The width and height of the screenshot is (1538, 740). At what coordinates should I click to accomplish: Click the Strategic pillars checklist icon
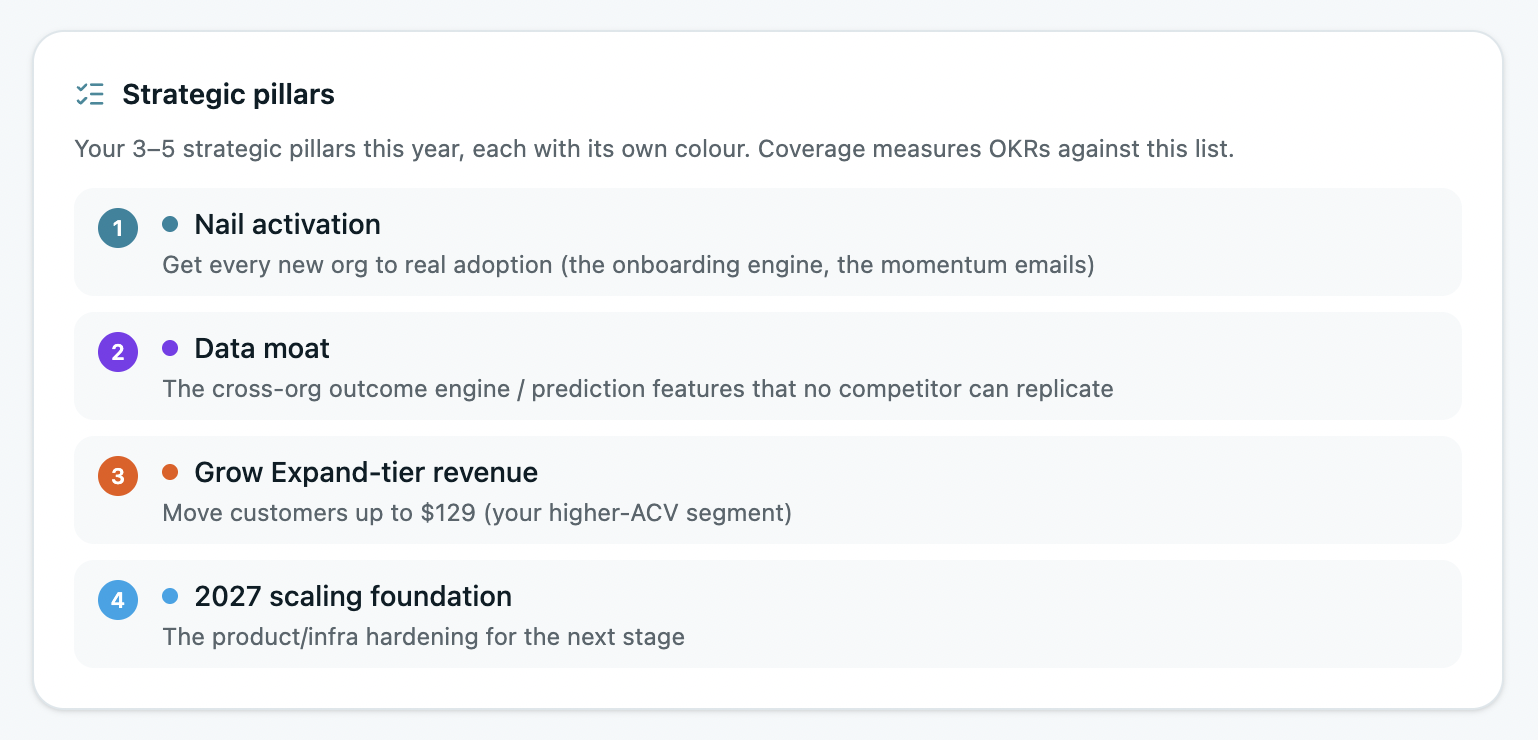point(90,95)
